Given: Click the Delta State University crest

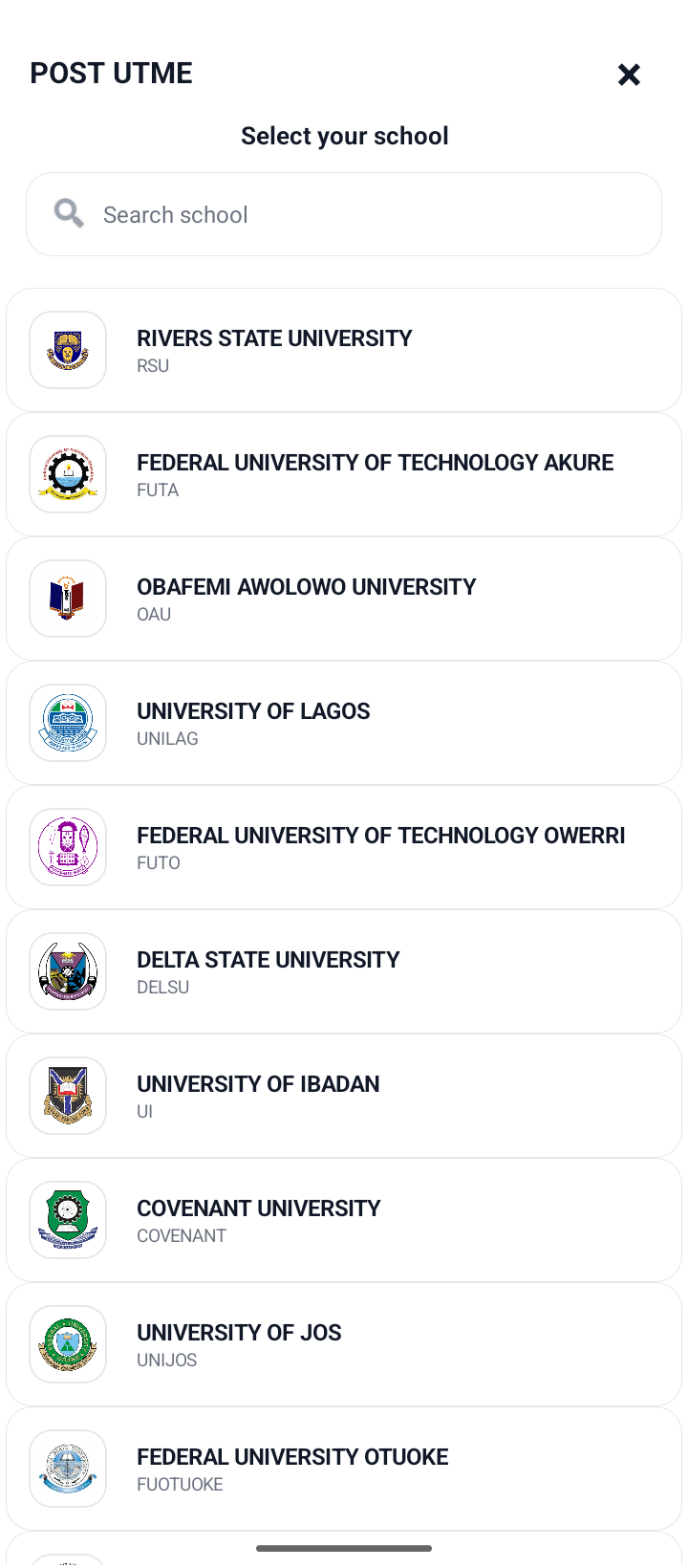Looking at the screenshot, I should (68, 971).
